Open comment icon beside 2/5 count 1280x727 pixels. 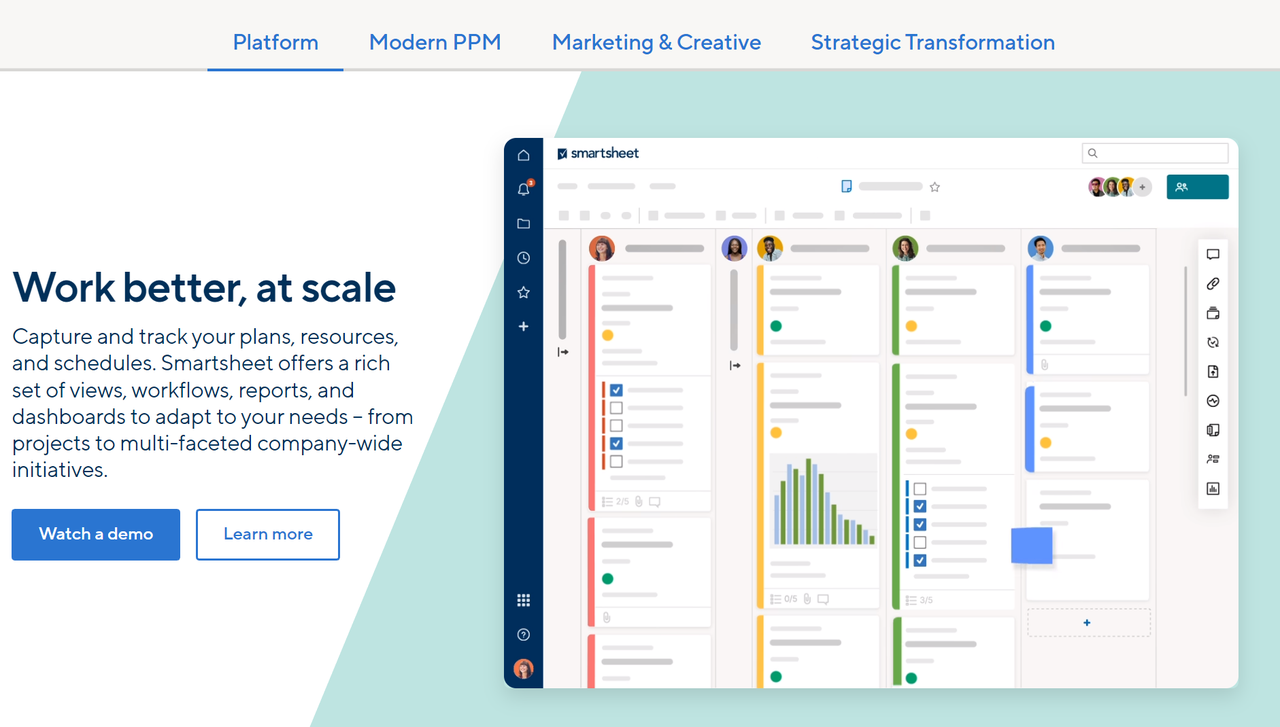(655, 501)
